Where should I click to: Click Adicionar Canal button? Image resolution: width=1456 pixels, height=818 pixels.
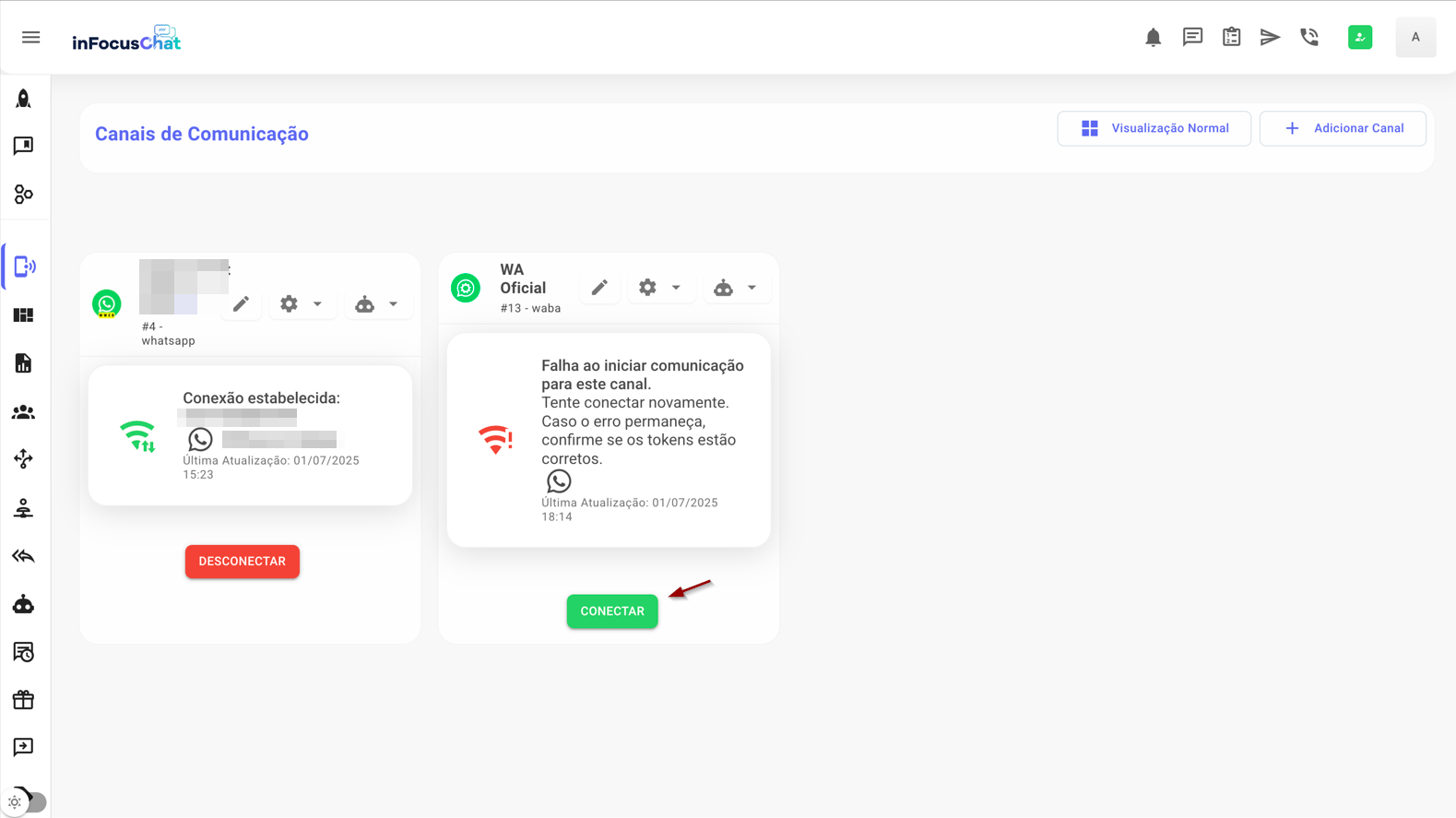[x=1343, y=128]
